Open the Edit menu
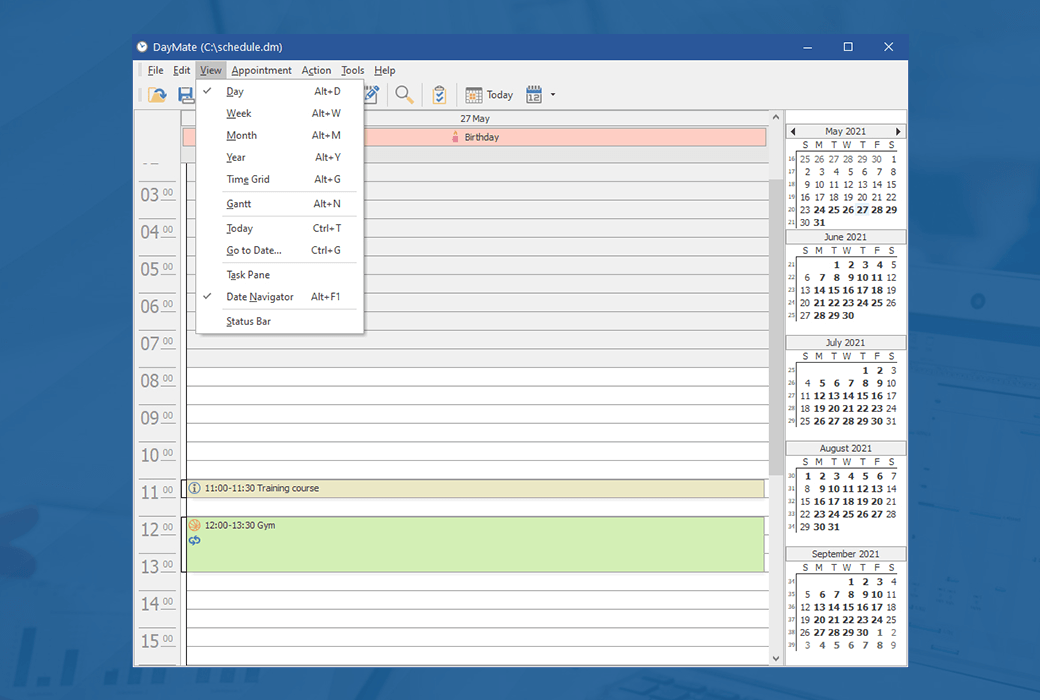Screen dimensions: 1040x700 click(181, 70)
